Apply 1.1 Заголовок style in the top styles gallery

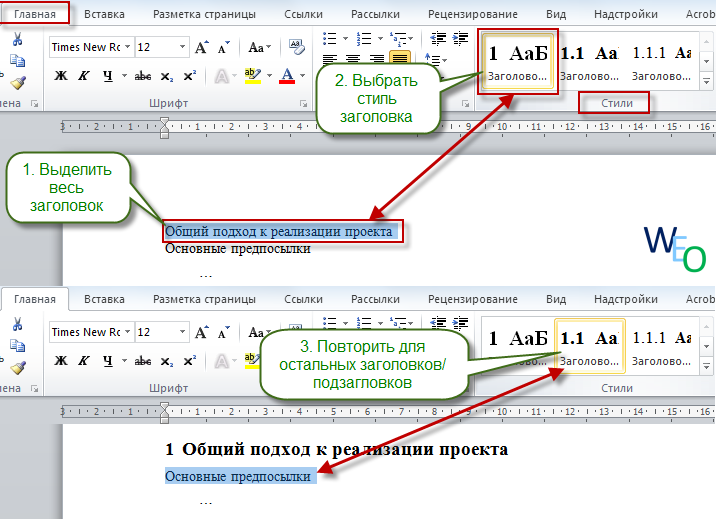pos(590,62)
